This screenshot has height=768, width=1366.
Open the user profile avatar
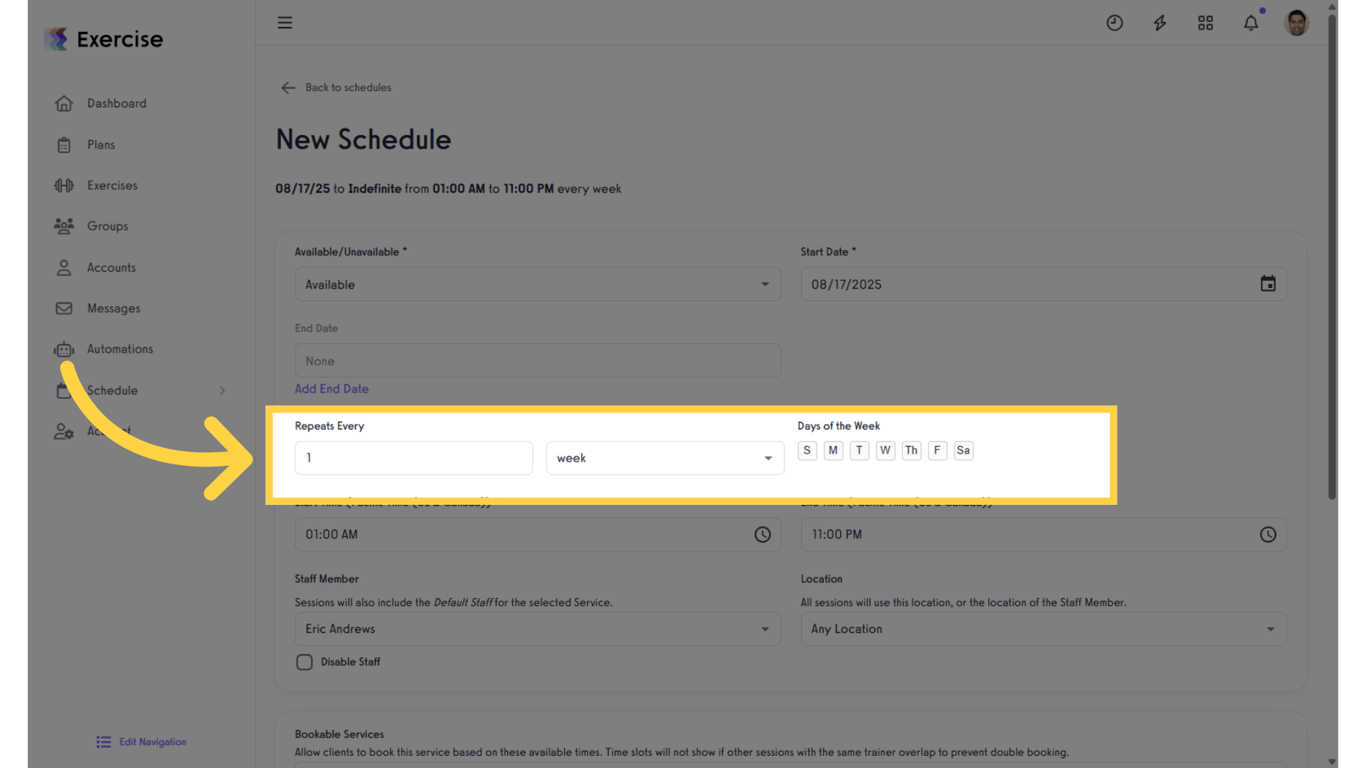[1296, 23]
